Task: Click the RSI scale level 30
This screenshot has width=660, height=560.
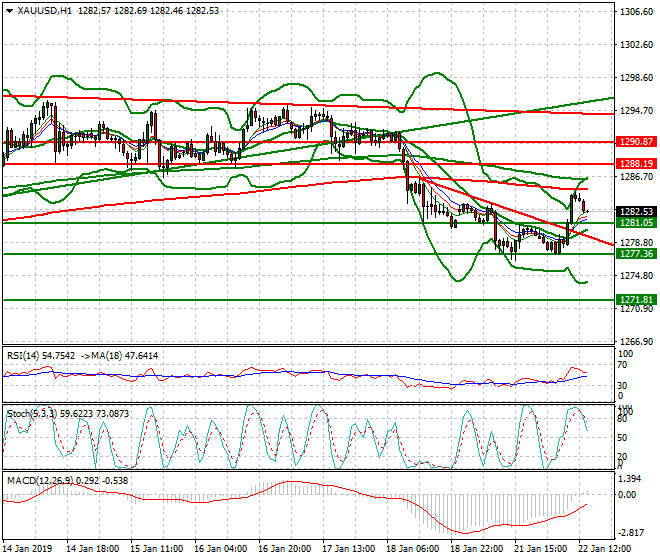Action: pyautogui.click(x=622, y=386)
